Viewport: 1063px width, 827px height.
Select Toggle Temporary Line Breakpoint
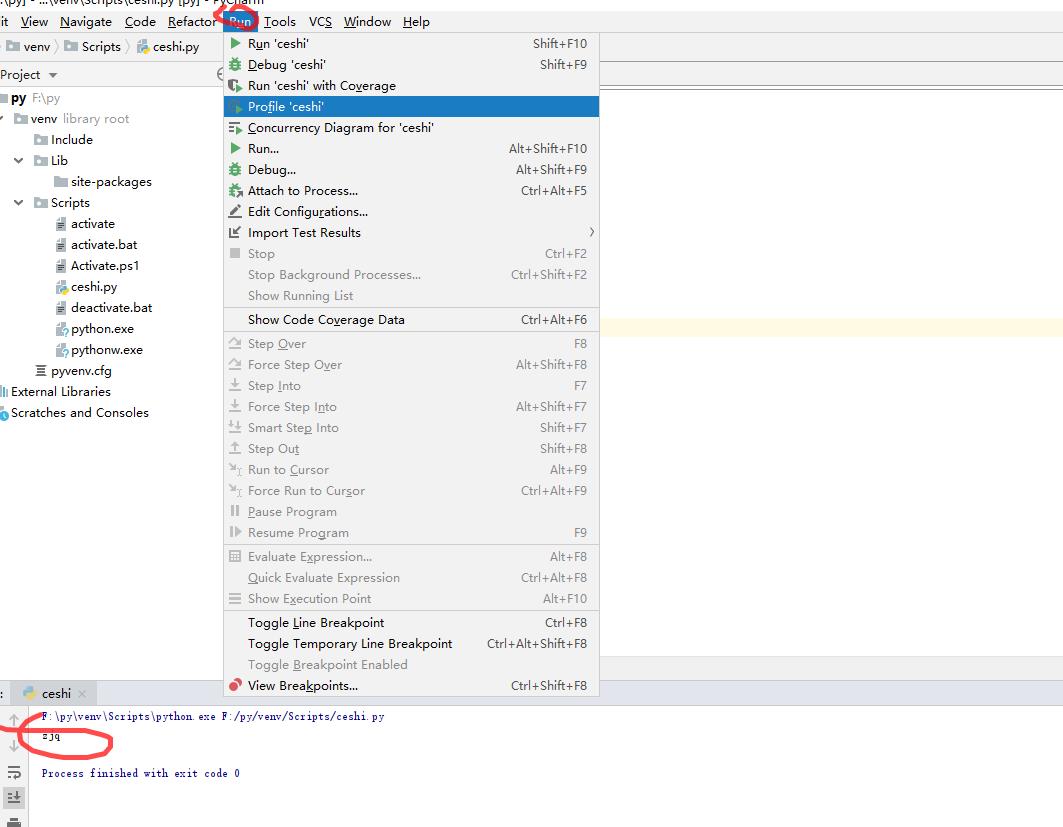pyautogui.click(x=412, y=643)
